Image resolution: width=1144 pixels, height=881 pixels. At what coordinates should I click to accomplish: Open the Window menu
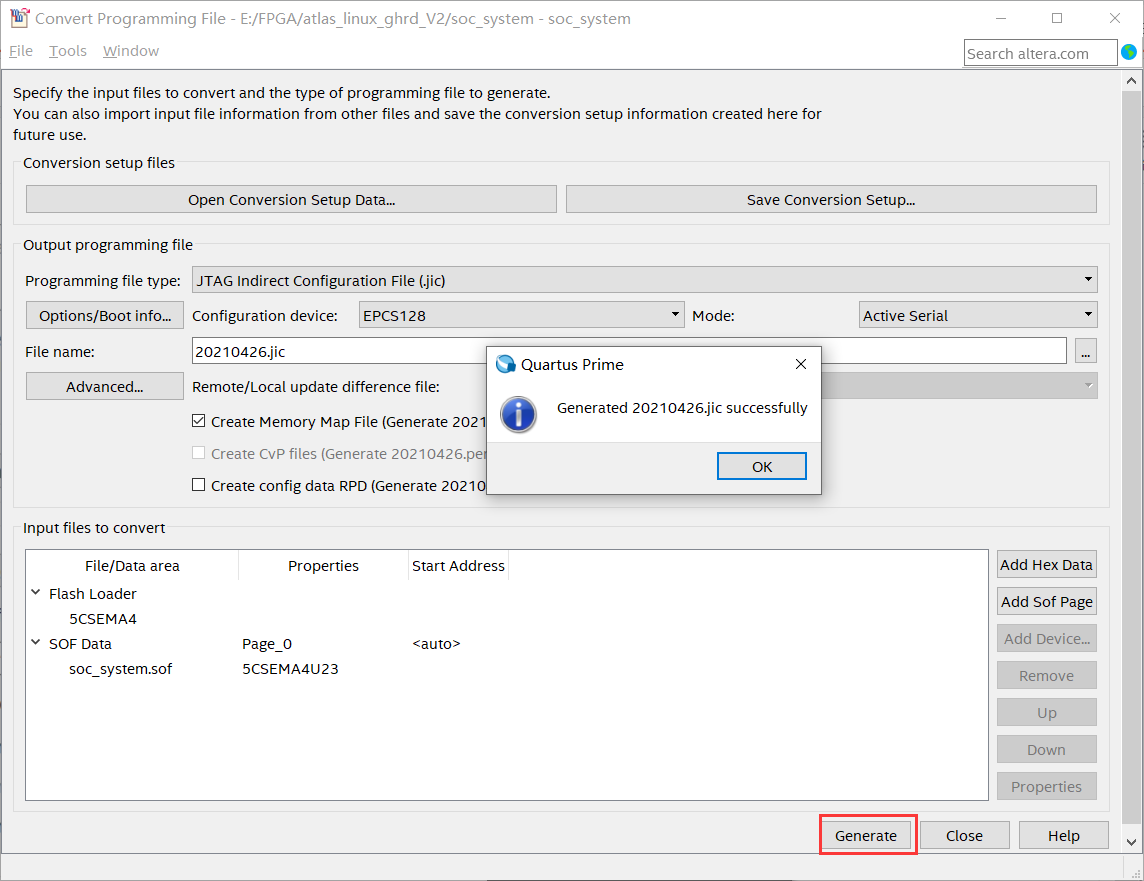[x=131, y=51]
